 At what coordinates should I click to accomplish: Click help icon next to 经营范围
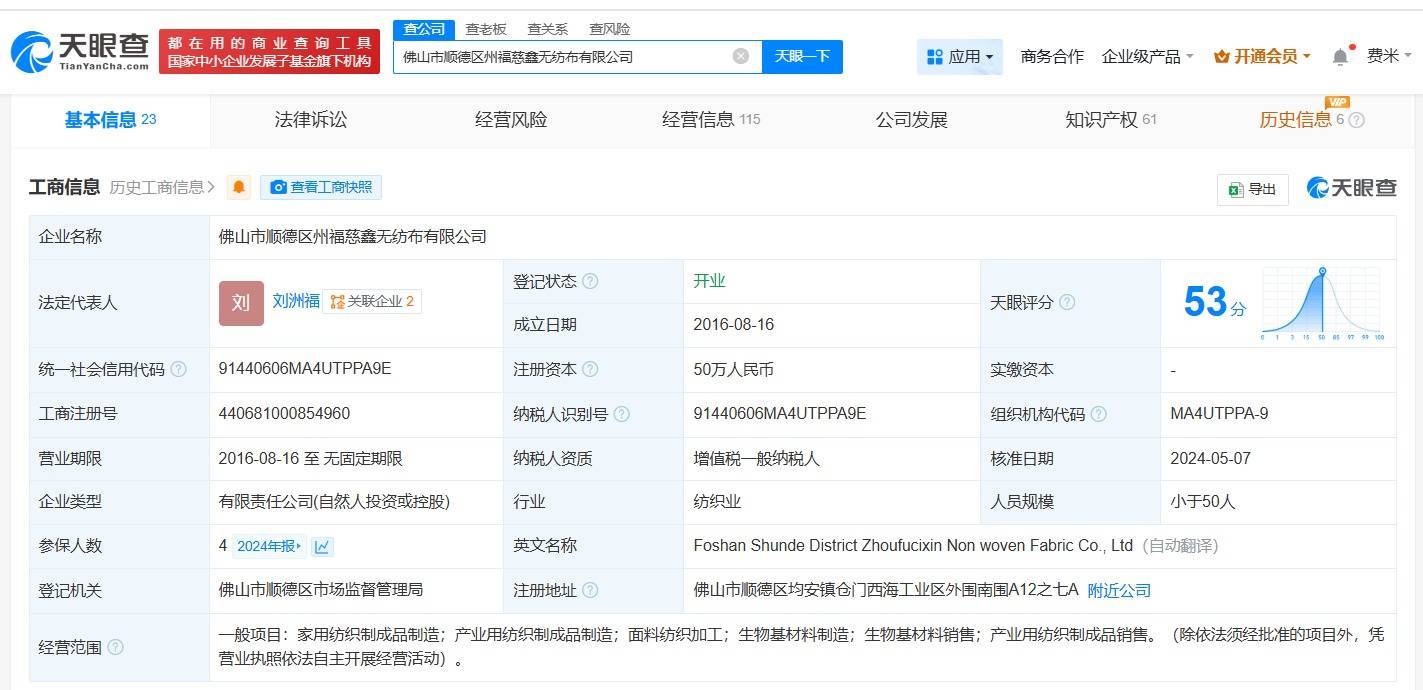point(115,647)
